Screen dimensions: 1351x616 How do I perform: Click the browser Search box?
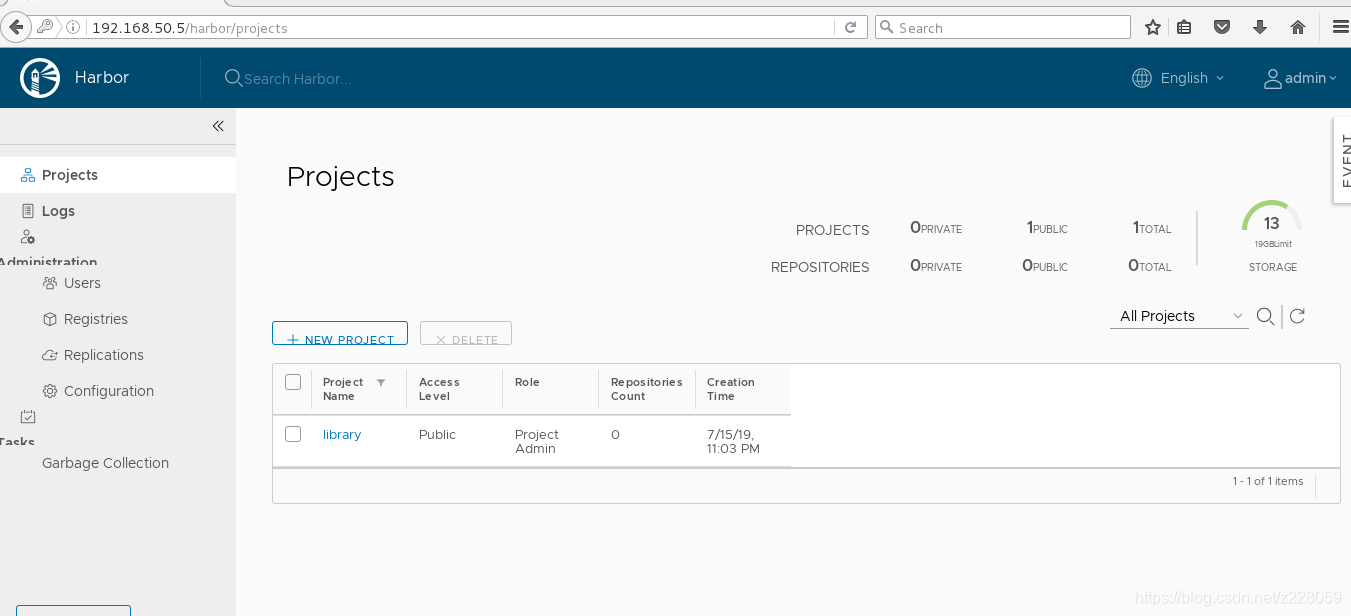pyautogui.click(x=1003, y=28)
